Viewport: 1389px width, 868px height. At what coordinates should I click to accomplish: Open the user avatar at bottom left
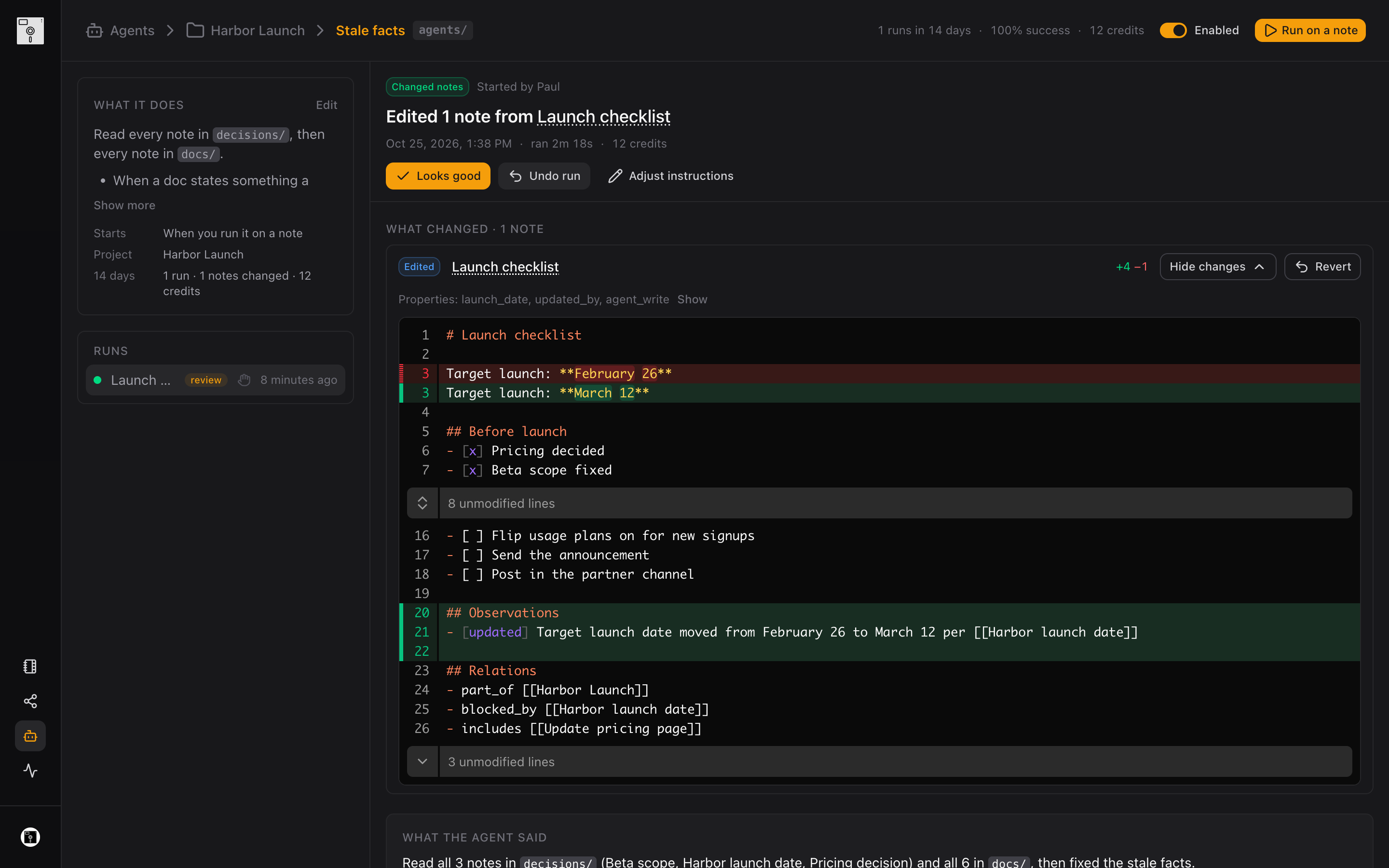pyautogui.click(x=30, y=837)
